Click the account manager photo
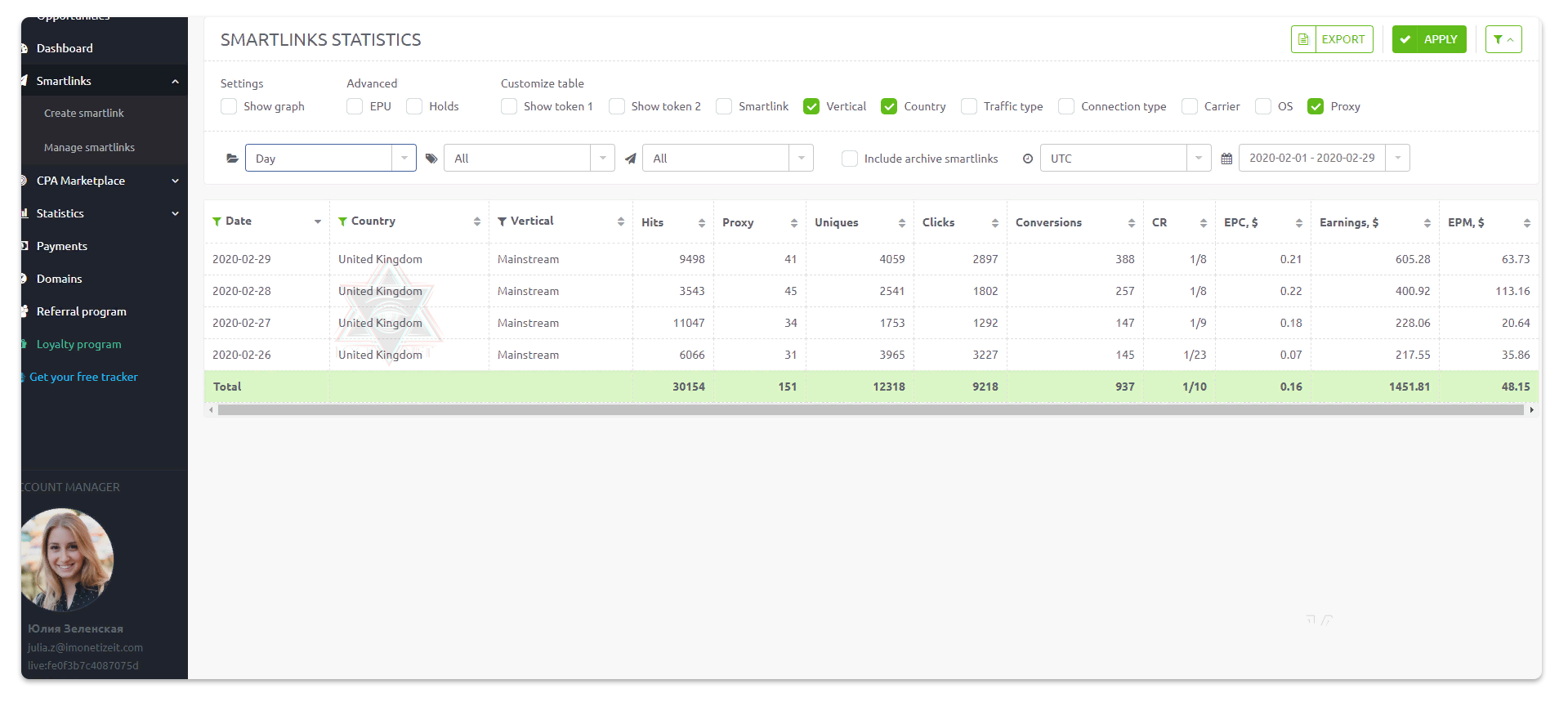This screenshot has height=711, width=1568. [x=67, y=560]
